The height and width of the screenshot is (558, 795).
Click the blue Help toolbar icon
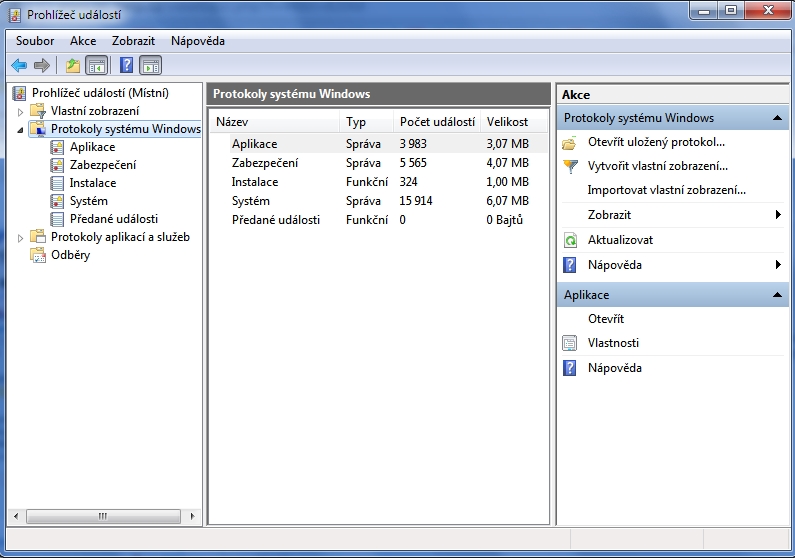pyautogui.click(x=126, y=65)
